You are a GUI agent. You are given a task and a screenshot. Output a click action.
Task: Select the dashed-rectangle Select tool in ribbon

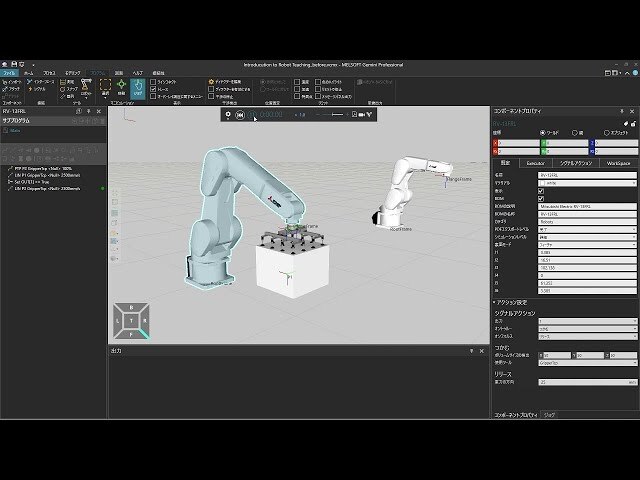[x=105, y=87]
